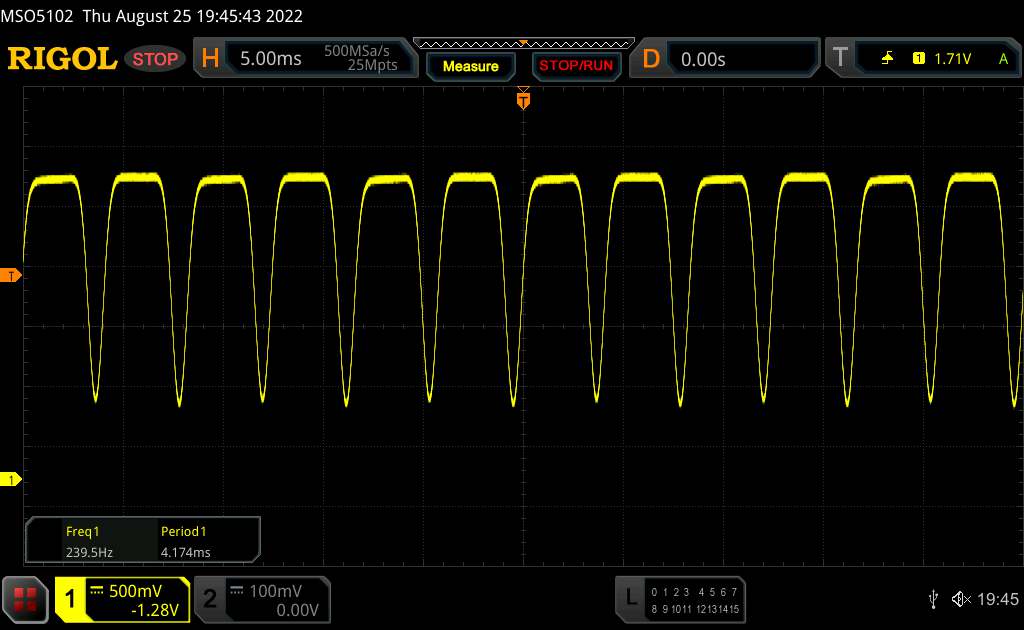This screenshot has height=630, width=1024.
Task: Select the 0.00s delay value
Action: [703, 59]
